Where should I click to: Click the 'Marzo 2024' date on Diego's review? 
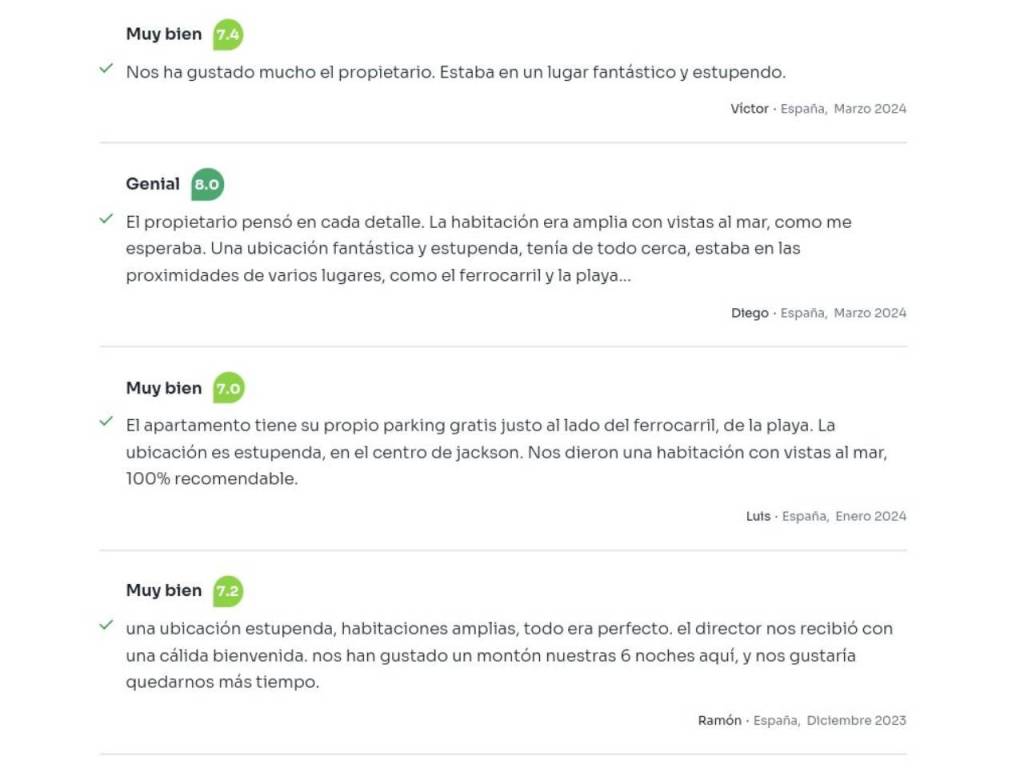click(x=870, y=313)
